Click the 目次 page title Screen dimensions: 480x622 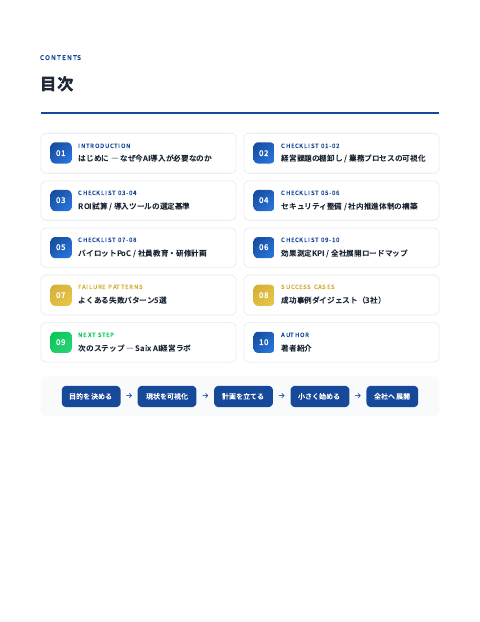pos(57,84)
